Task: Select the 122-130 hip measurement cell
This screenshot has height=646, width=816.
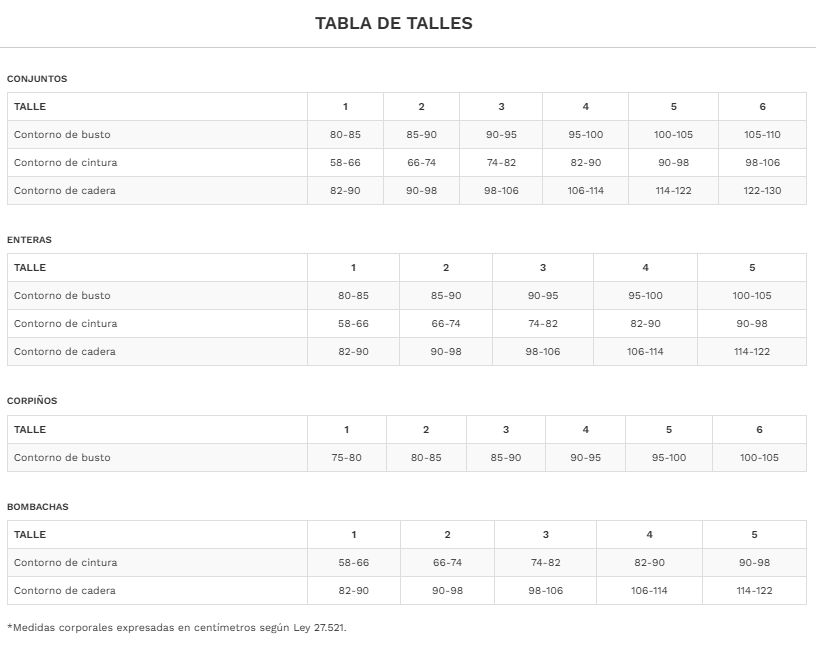Action: [x=762, y=191]
